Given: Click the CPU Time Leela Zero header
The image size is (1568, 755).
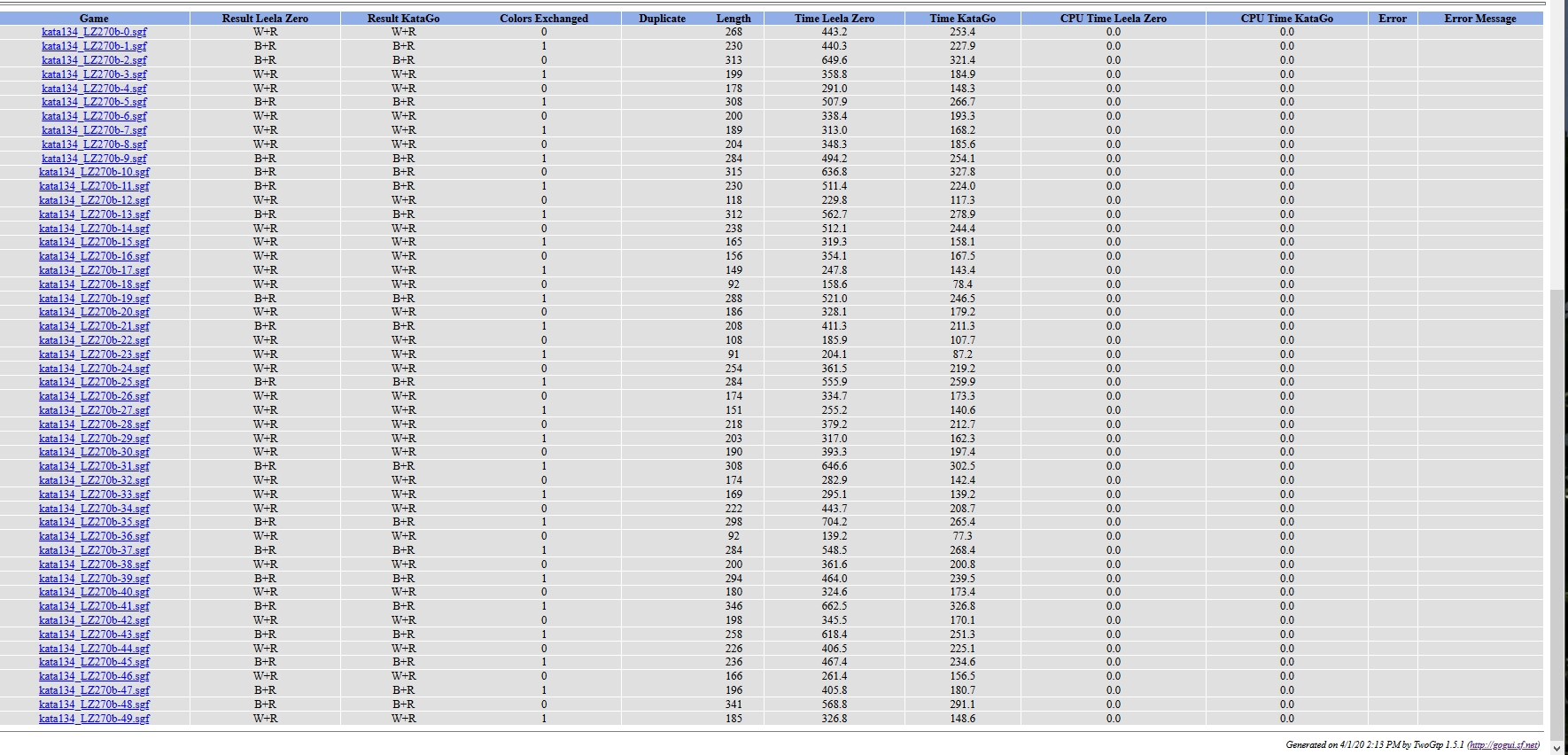Looking at the screenshot, I should tap(1113, 19).
